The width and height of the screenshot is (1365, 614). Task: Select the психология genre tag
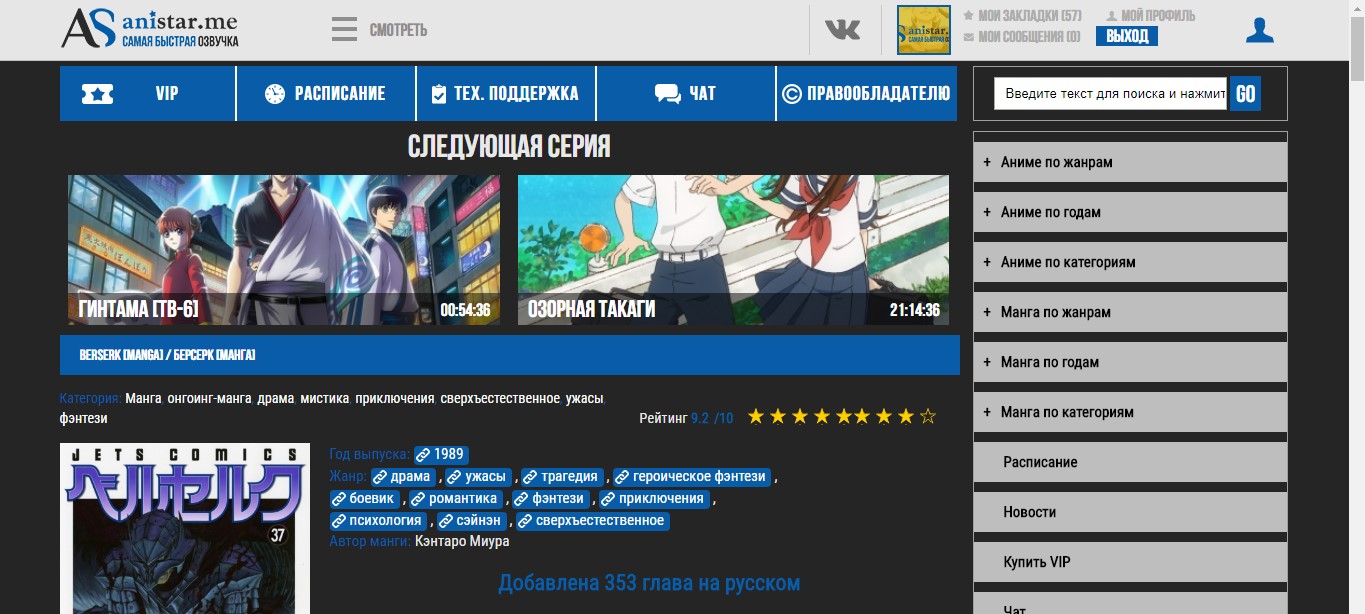tap(378, 520)
